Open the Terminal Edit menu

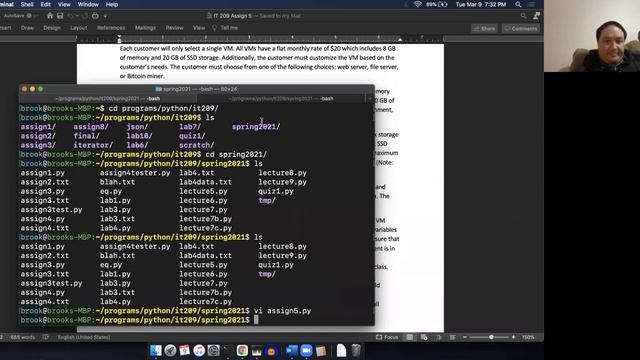click(46, 4)
